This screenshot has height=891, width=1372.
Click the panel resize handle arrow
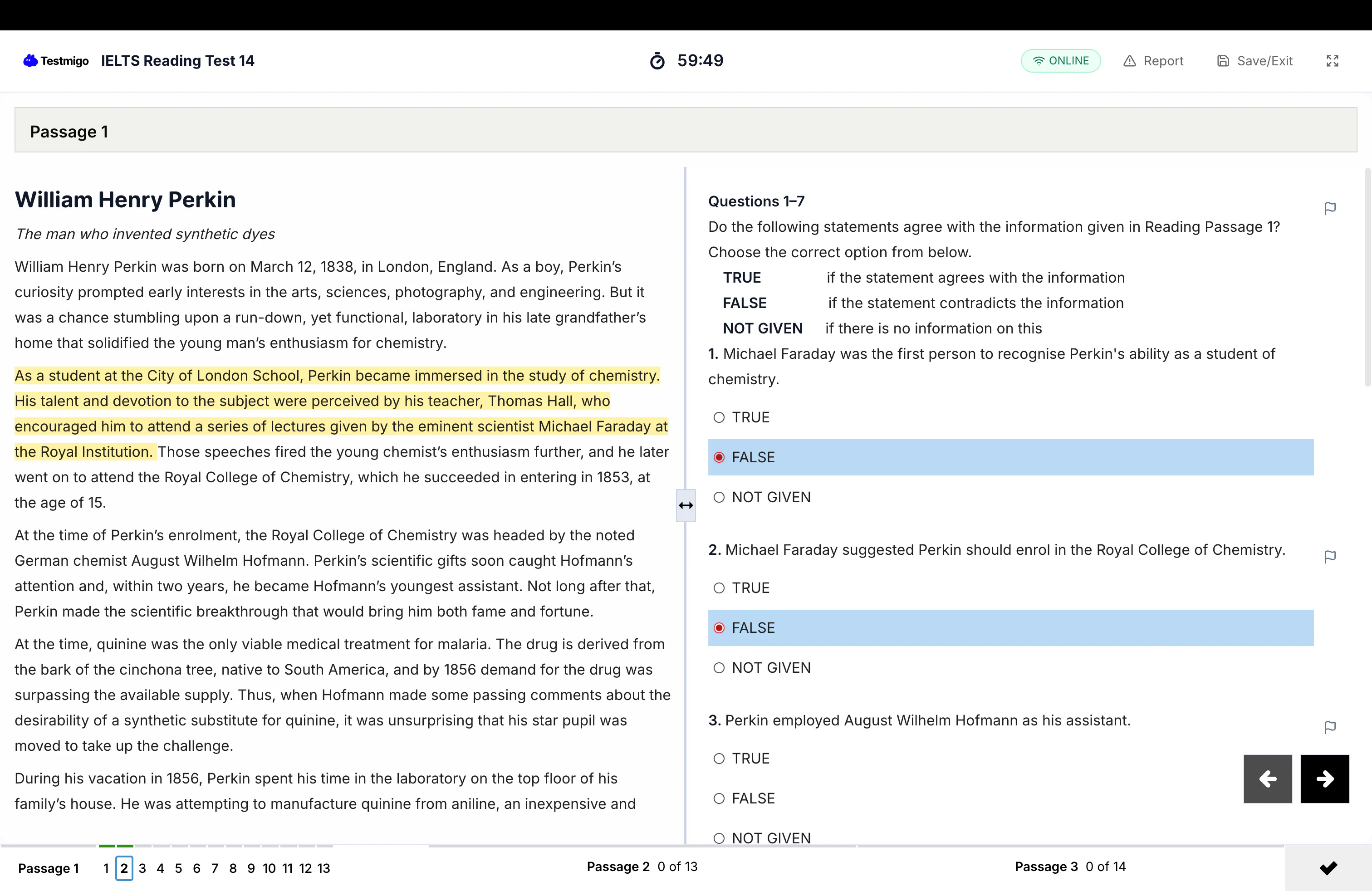[686, 505]
